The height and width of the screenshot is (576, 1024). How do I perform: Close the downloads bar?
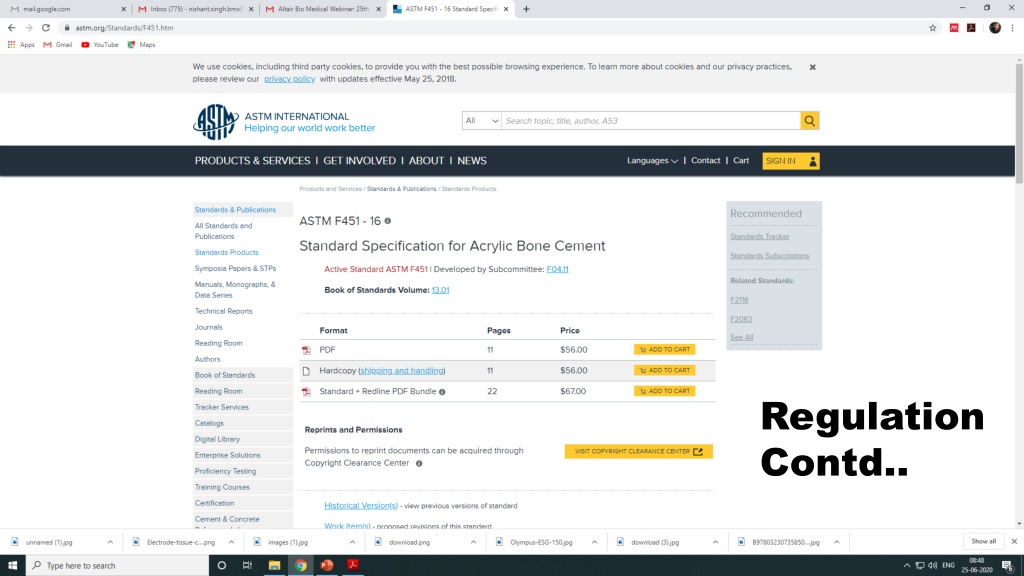(1014, 541)
